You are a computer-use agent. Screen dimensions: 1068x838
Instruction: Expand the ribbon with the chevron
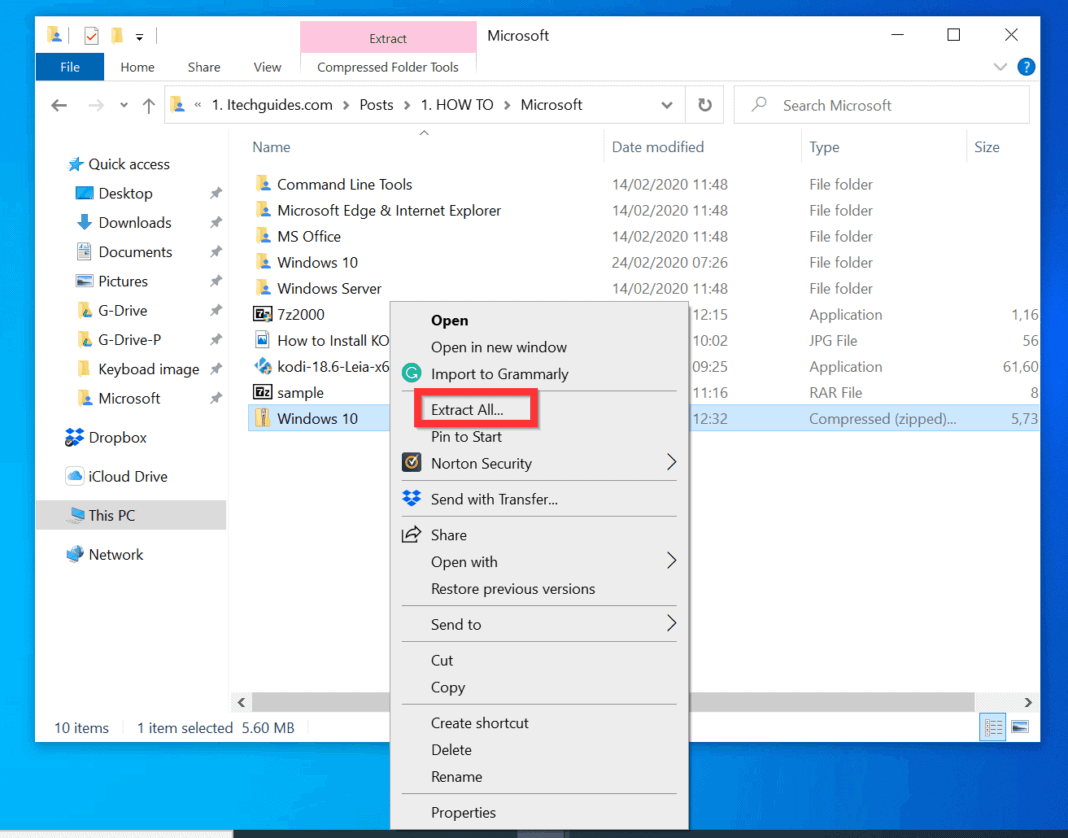(1000, 67)
